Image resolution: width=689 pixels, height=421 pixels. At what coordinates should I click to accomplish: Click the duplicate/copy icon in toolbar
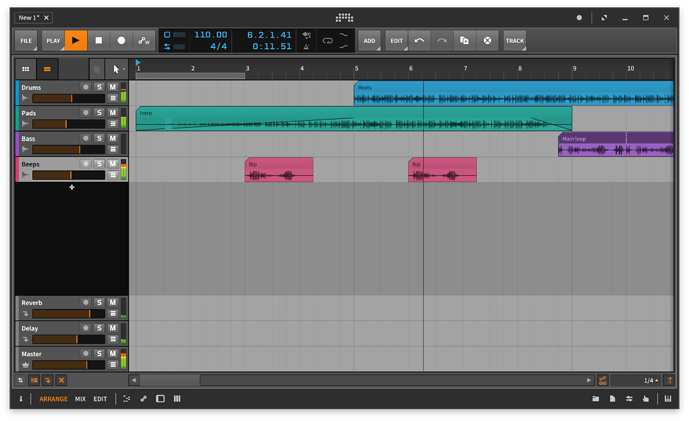point(464,40)
